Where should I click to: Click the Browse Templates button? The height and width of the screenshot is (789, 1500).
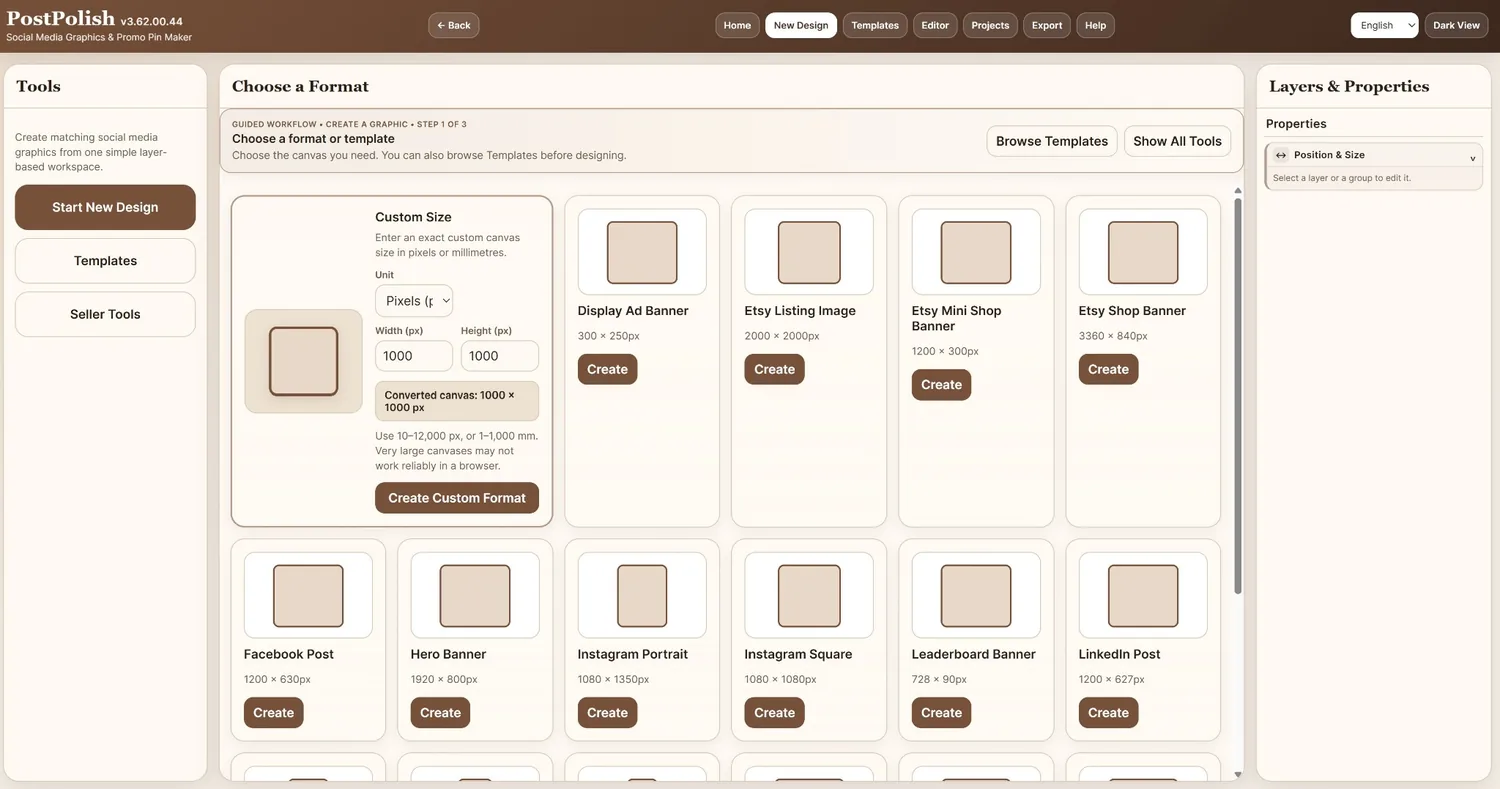tap(1052, 141)
